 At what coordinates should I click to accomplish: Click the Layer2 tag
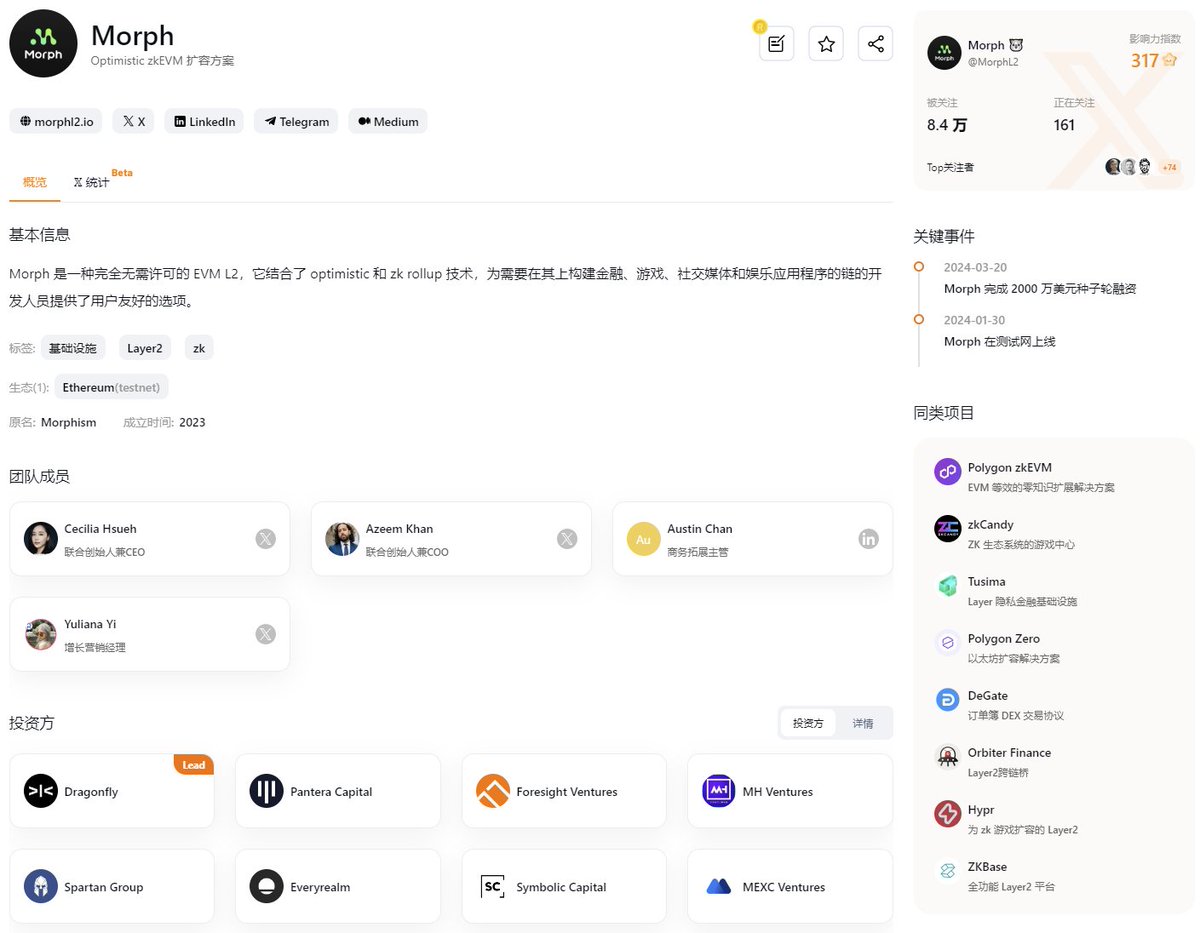click(x=144, y=348)
